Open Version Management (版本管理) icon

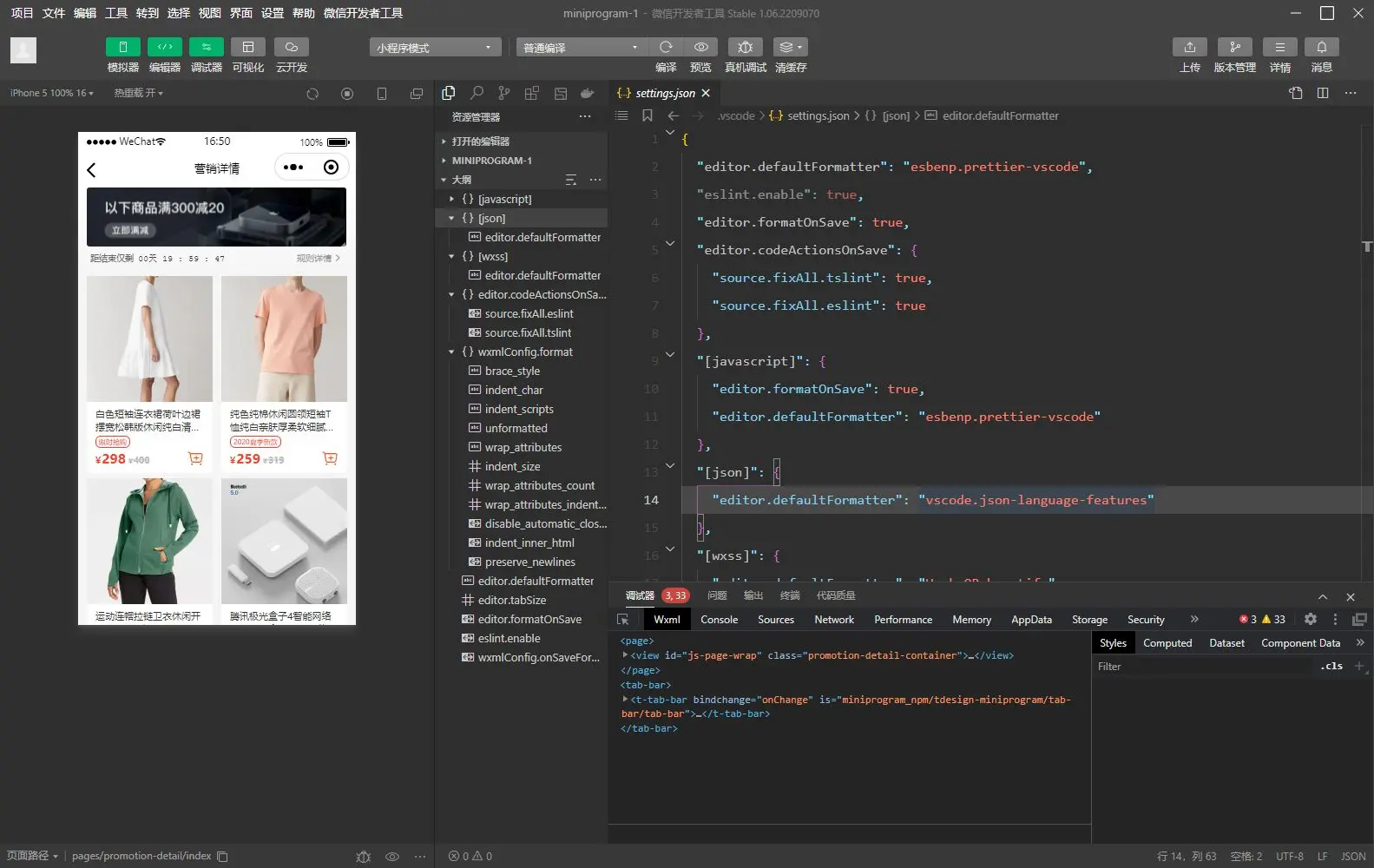[1234, 48]
